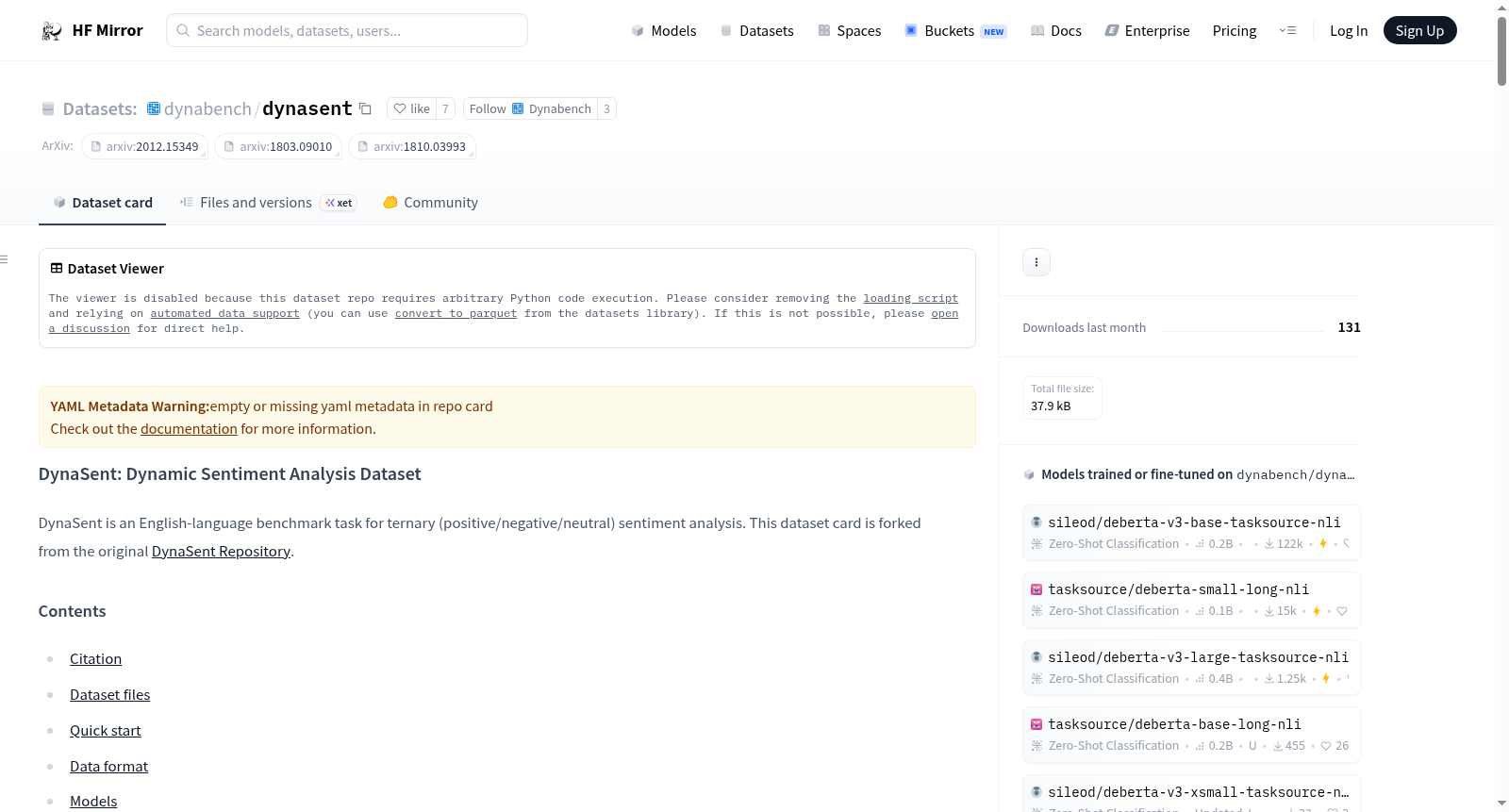Jump to the Citation section
The width and height of the screenshot is (1509, 812).
[95, 659]
